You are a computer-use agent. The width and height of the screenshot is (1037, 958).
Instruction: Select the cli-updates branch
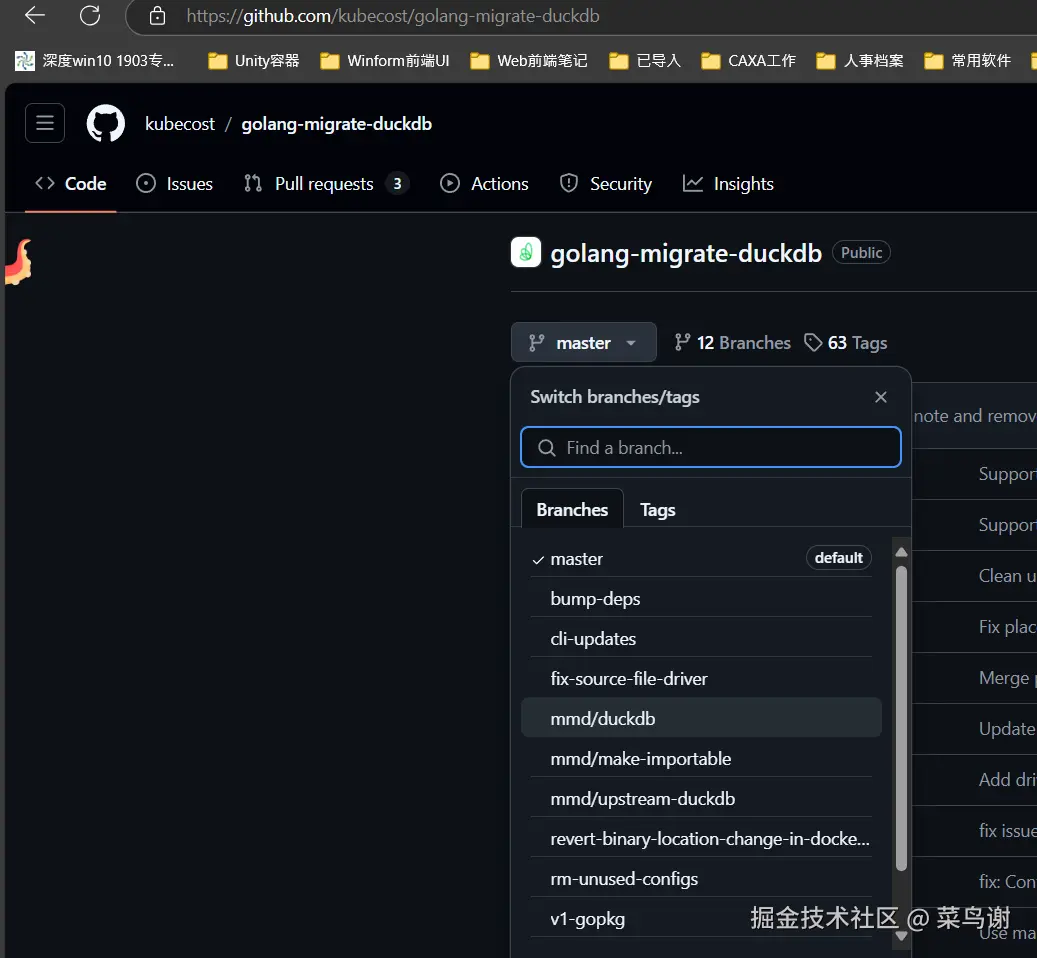click(x=701, y=639)
